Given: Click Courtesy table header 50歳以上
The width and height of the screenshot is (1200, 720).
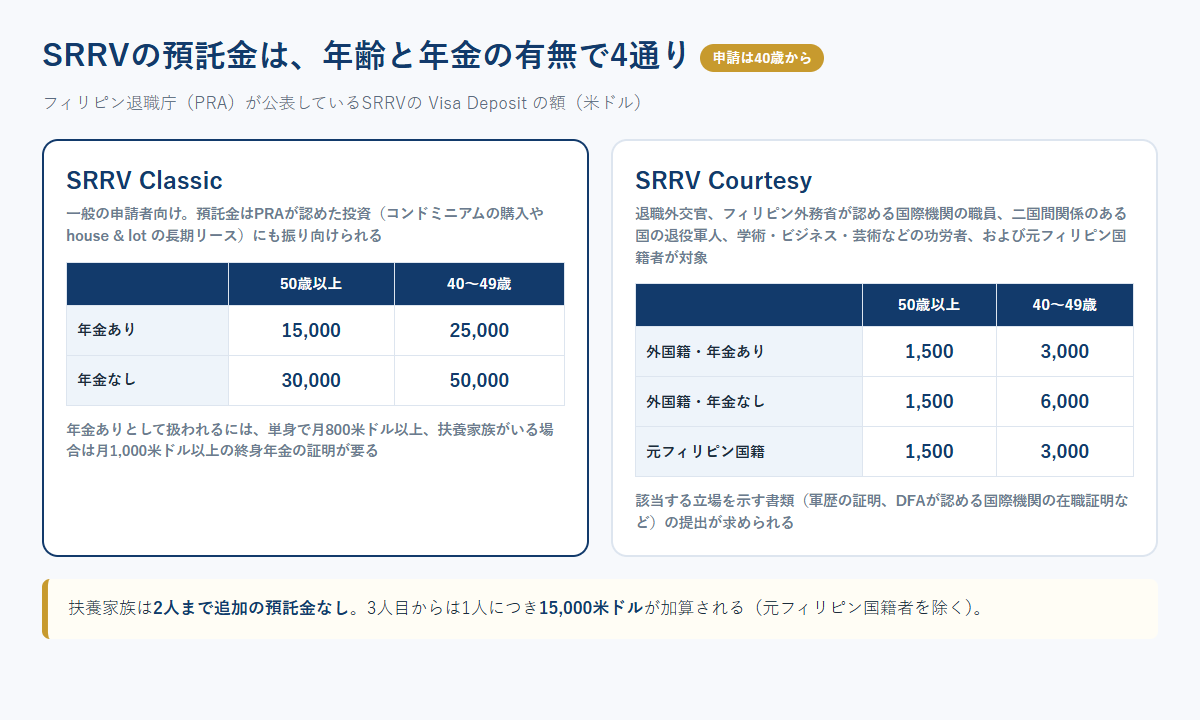Looking at the screenshot, I should [929, 305].
